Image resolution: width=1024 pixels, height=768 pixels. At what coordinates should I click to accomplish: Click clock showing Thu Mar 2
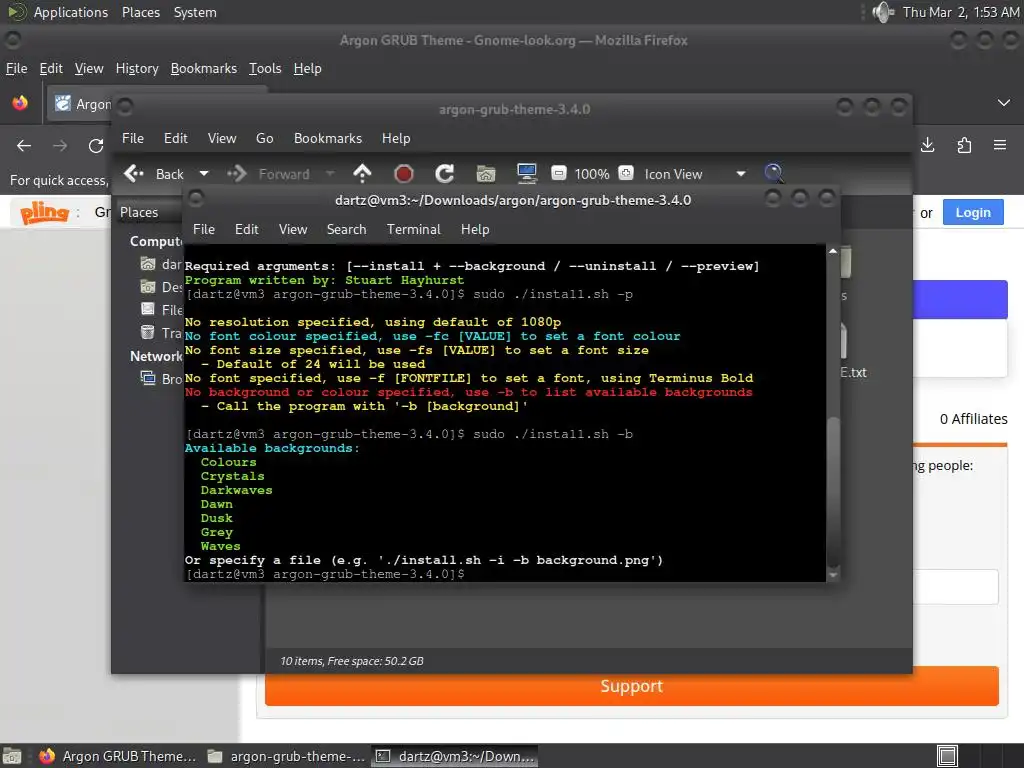click(x=961, y=12)
